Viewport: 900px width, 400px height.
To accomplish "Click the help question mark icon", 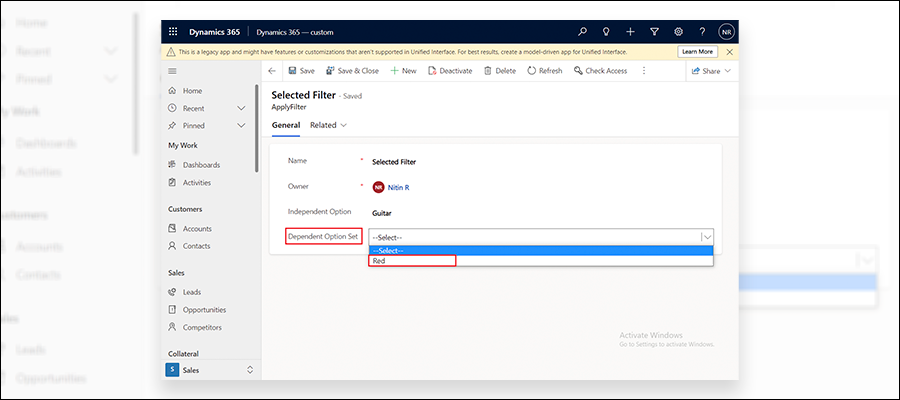I will tap(702, 32).
